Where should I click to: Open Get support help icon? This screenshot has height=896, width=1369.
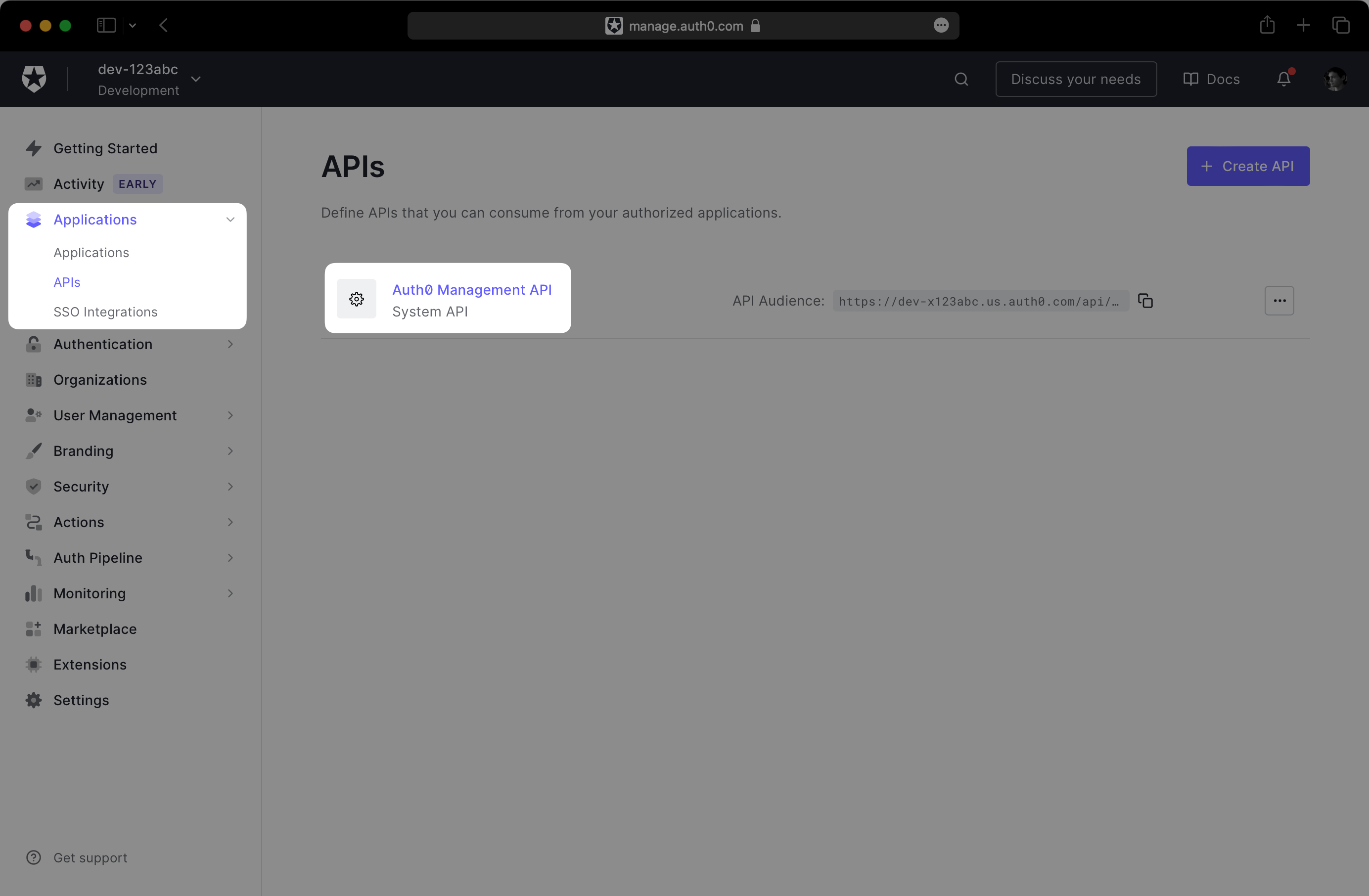(34, 857)
